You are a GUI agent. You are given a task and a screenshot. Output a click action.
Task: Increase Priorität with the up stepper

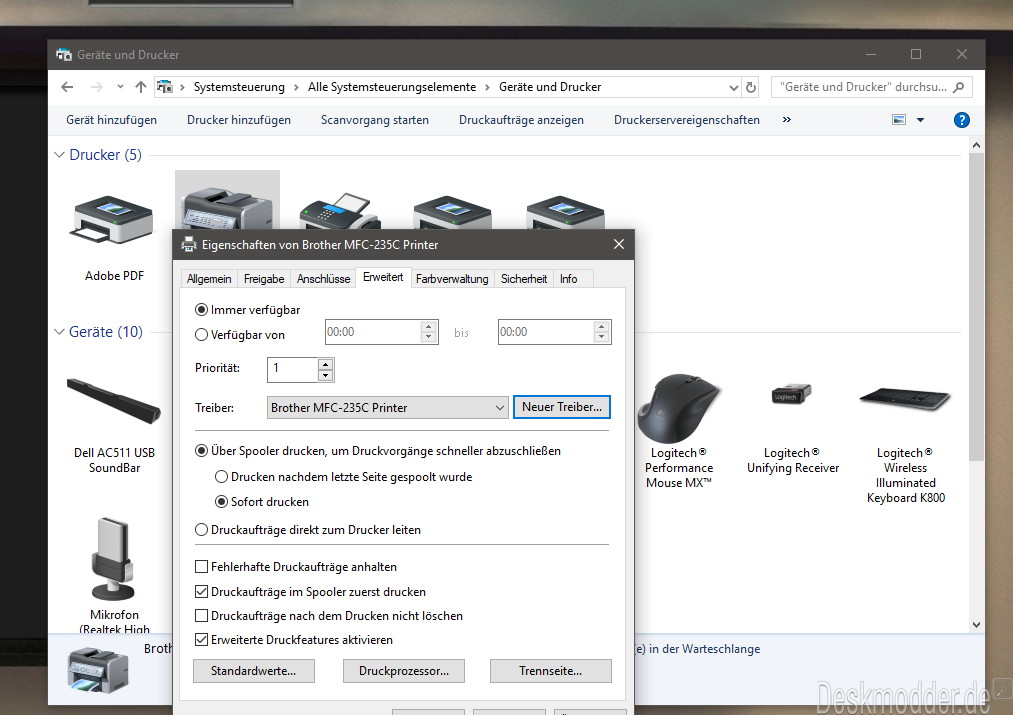(326, 364)
